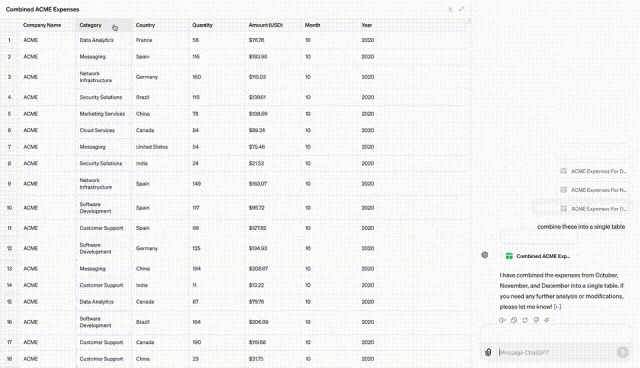Open the ACME Expenses For D... attachment
This screenshot has width=640, height=368.
pyautogui.click(x=593, y=171)
